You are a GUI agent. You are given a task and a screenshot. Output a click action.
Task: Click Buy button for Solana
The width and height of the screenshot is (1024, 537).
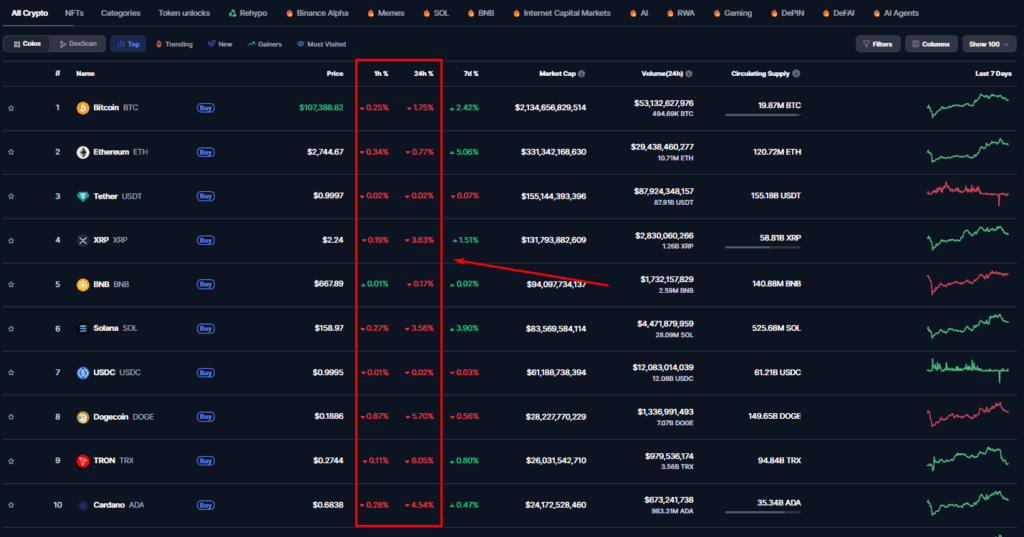click(206, 329)
